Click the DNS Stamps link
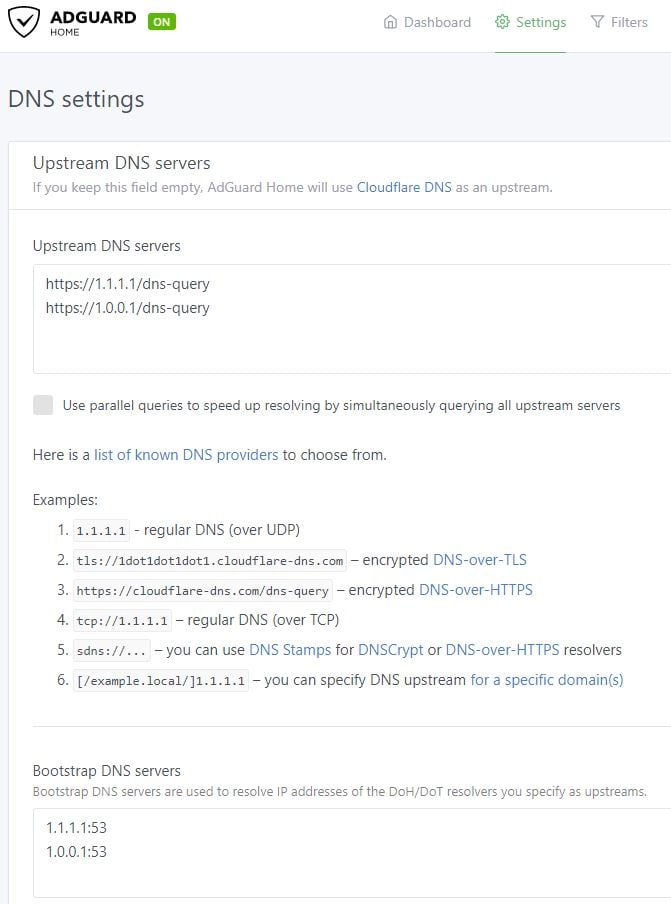 point(290,650)
